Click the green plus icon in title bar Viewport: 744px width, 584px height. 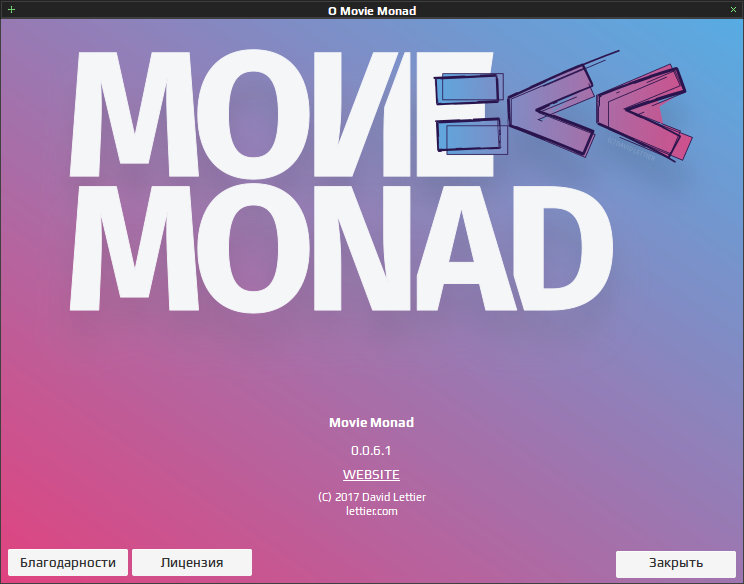pos(11,9)
